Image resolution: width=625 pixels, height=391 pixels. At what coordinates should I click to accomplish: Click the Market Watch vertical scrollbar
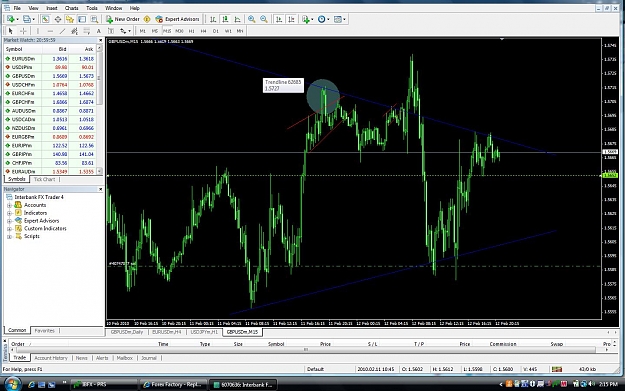point(99,110)
